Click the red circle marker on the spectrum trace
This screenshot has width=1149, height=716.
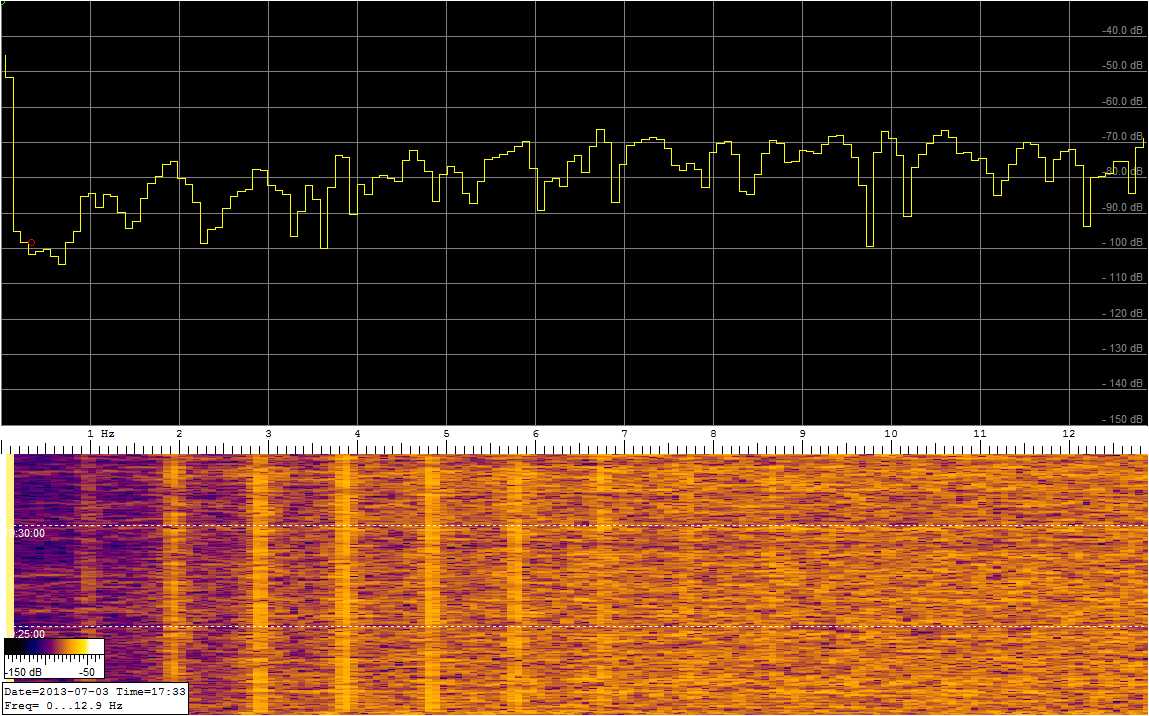pyautogui.click(x=31, y=243)
